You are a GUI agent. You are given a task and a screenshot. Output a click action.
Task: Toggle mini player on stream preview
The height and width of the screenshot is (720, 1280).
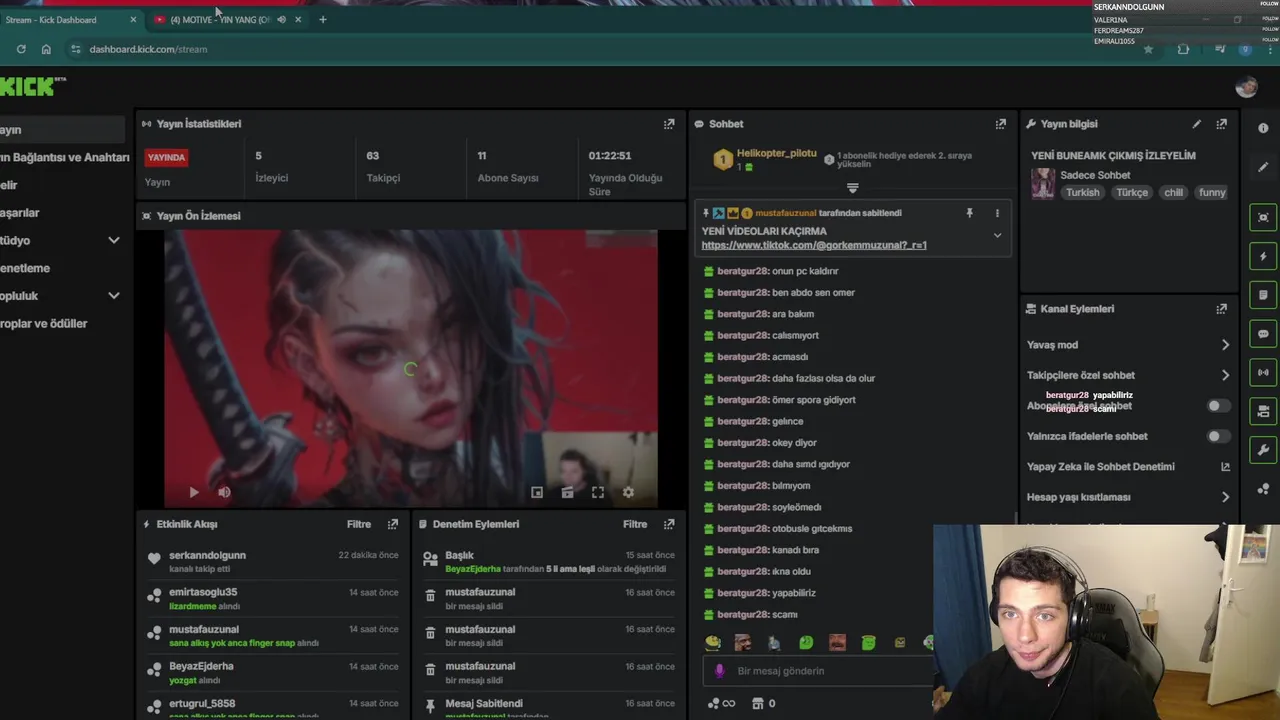tap(537, 492)
